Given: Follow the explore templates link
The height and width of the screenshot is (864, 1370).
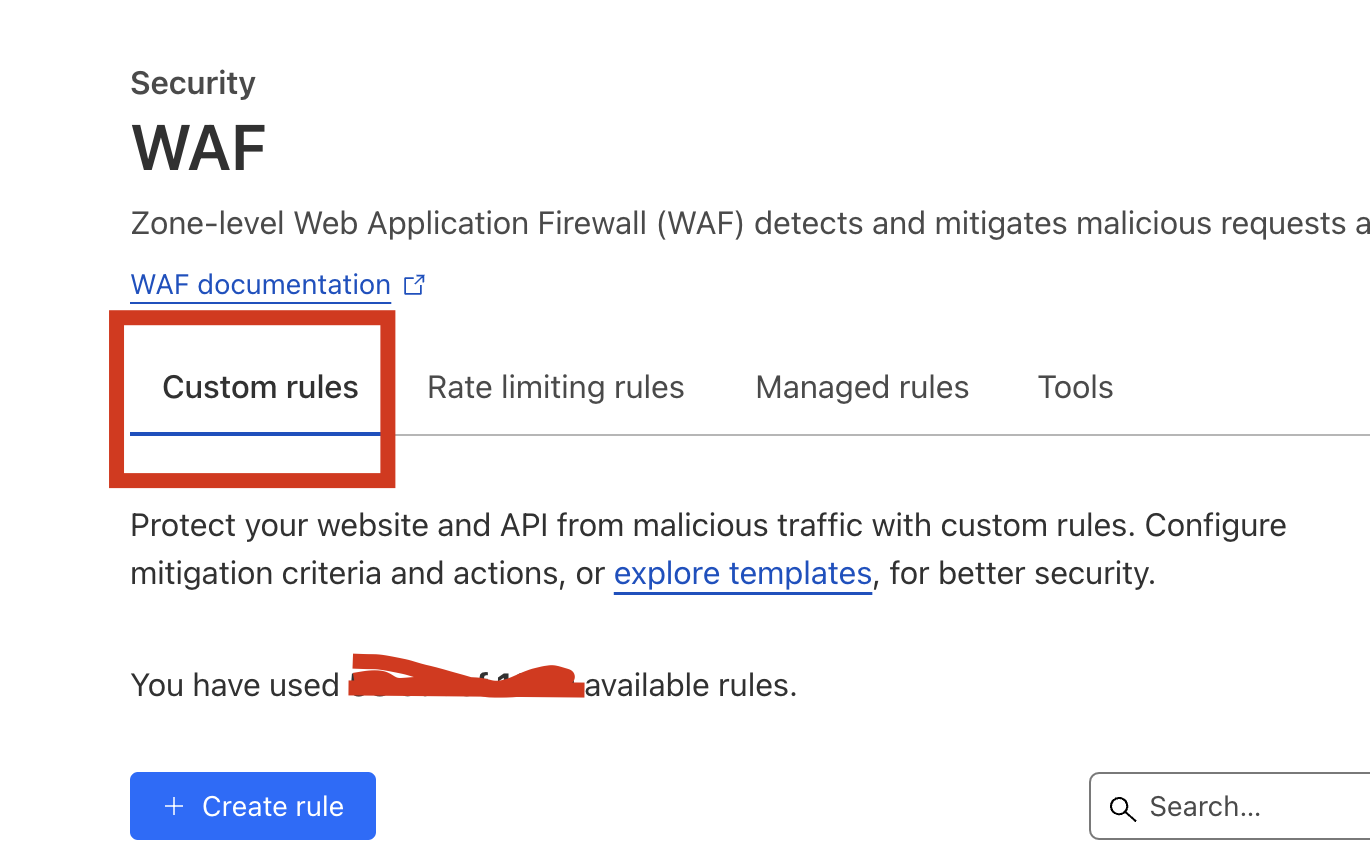Looking at the screenshot, I should coord(742,574).
